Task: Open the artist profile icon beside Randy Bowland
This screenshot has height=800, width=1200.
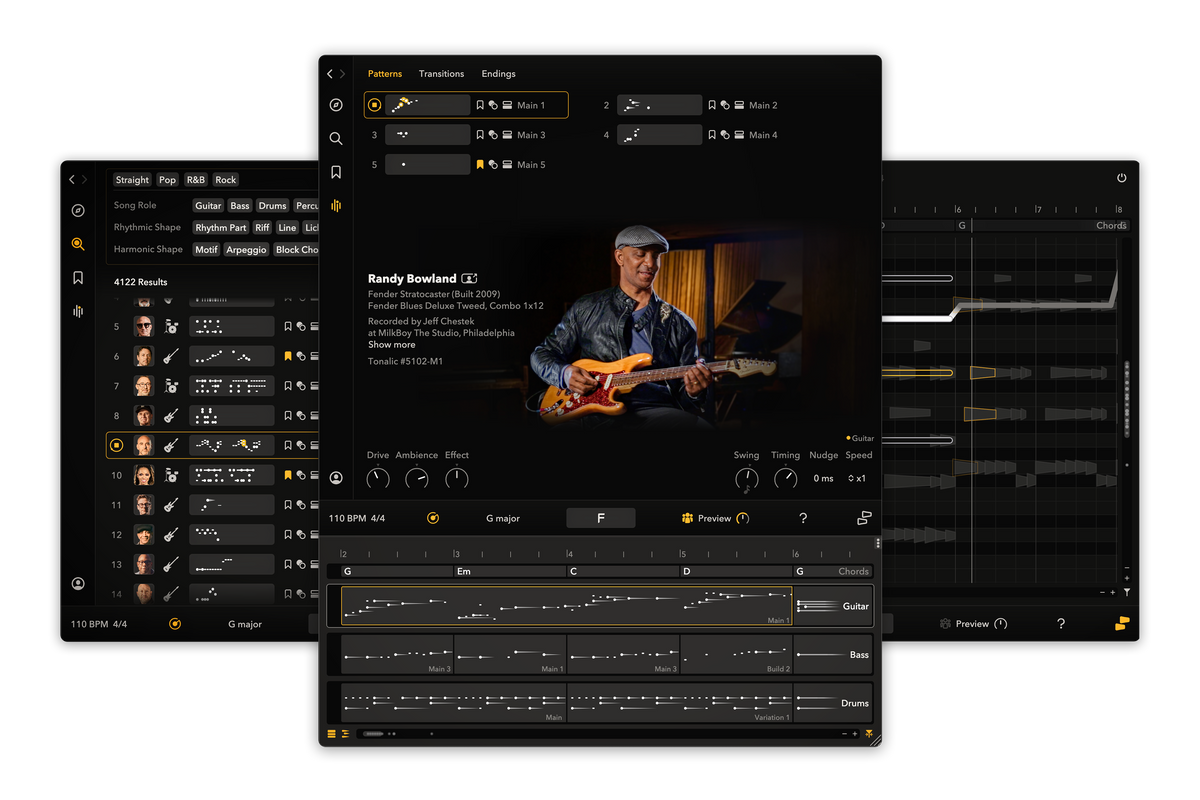Action: (469, 279)
